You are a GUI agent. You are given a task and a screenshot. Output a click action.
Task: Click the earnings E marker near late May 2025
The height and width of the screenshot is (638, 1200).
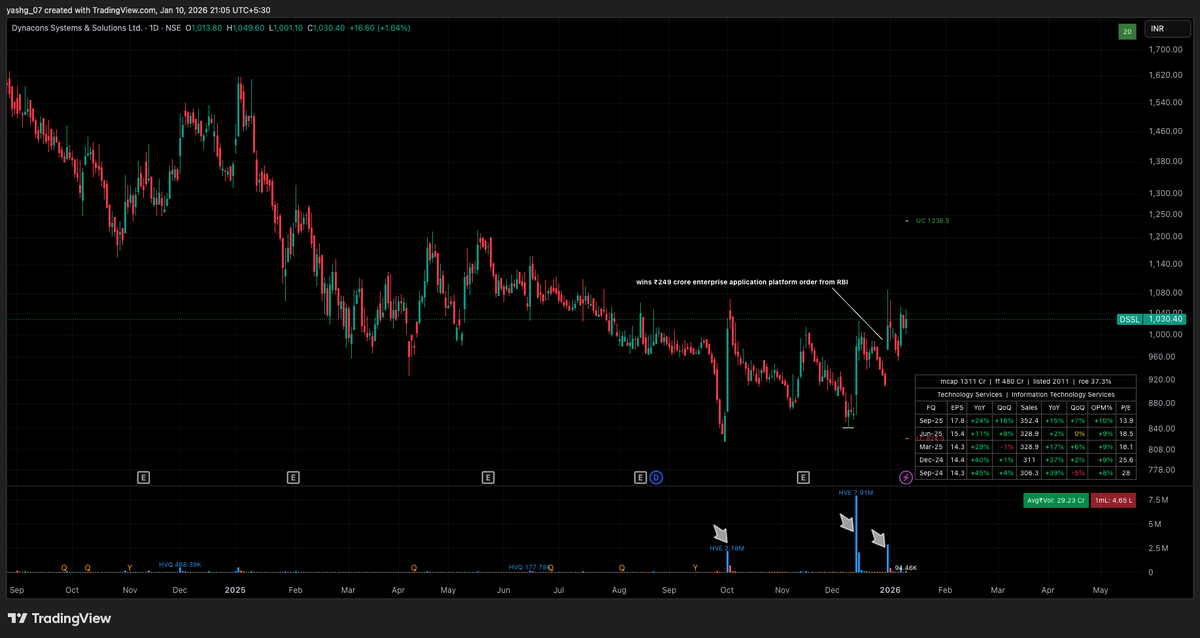coord(488,478)
